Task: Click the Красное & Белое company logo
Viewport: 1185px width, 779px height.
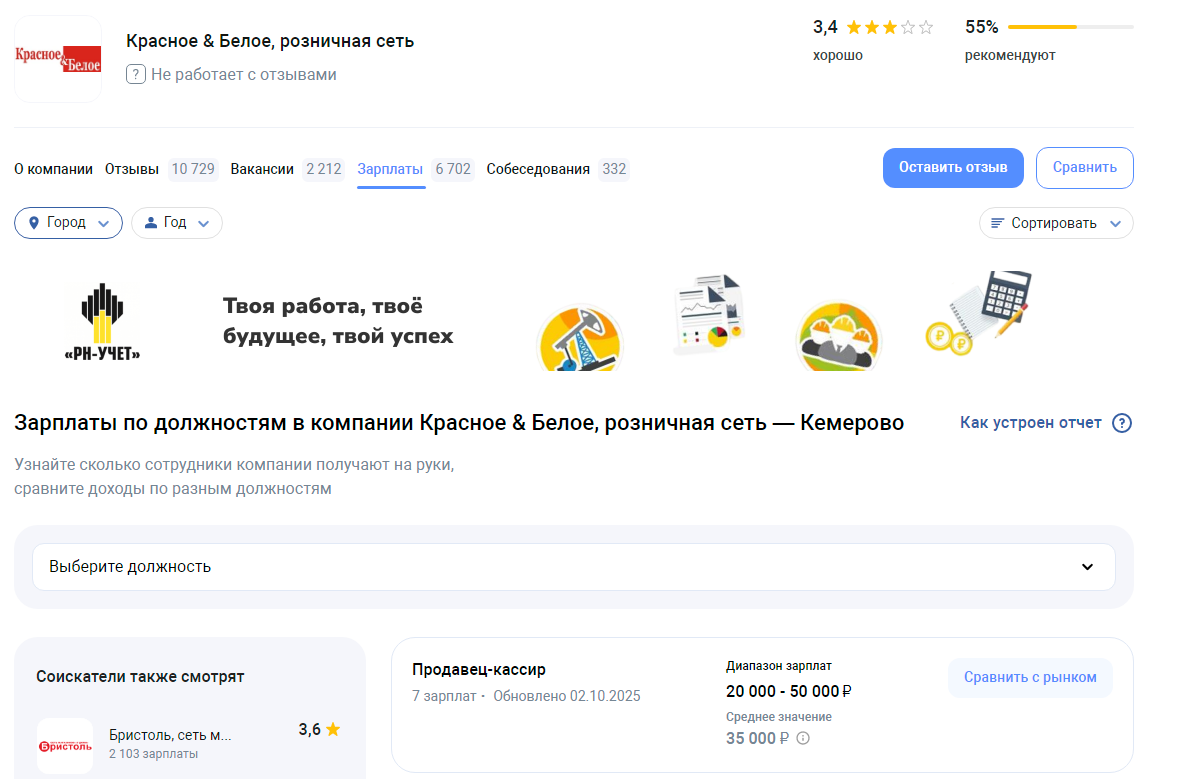Action: tap(58, 59)
